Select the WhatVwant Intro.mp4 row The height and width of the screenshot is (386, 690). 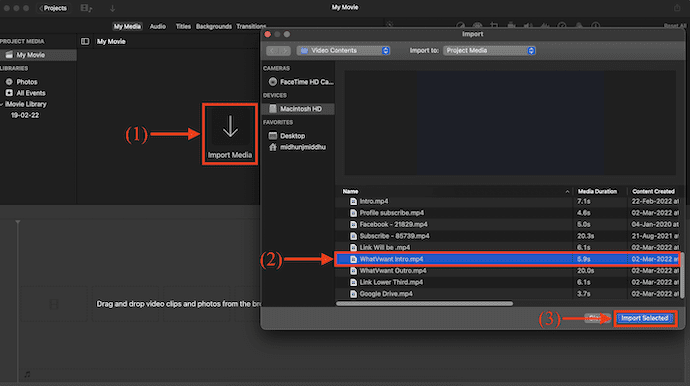507,259
